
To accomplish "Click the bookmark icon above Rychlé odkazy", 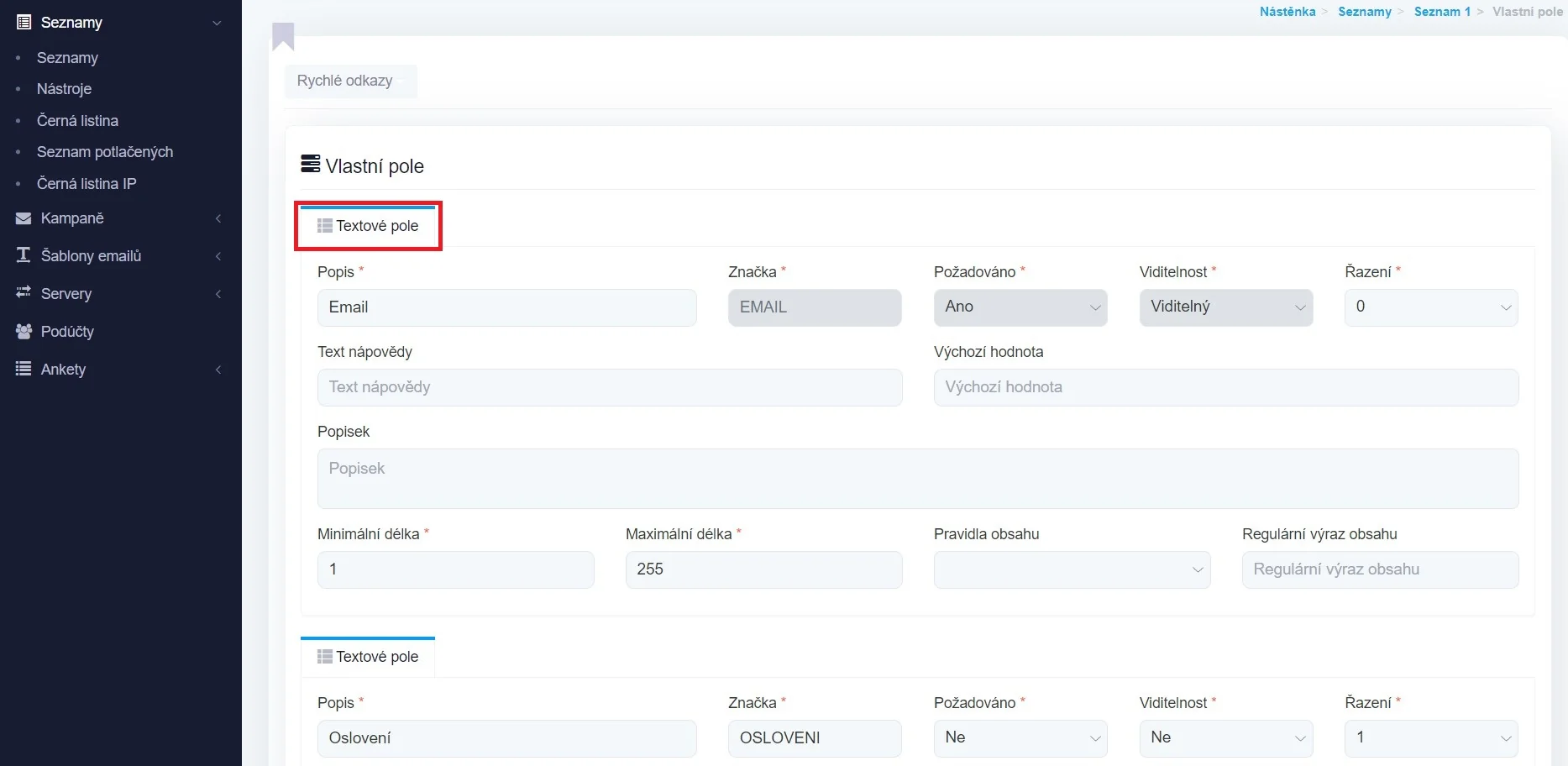I will (x=283, y=36).
